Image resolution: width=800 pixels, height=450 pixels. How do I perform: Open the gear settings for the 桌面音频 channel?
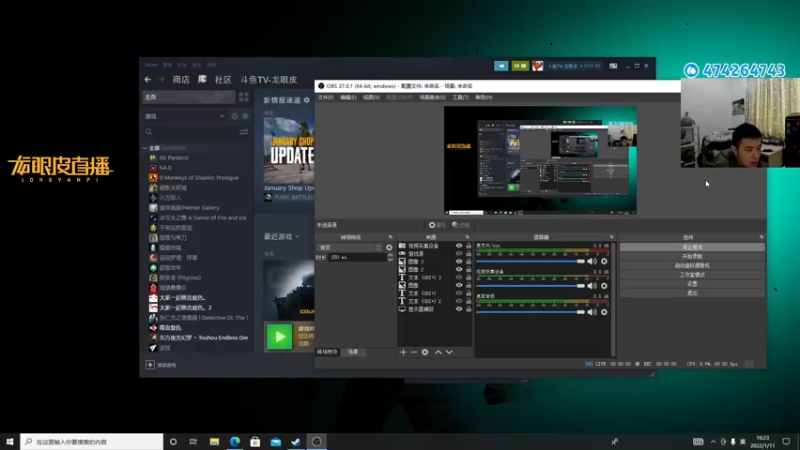[604, 312]
